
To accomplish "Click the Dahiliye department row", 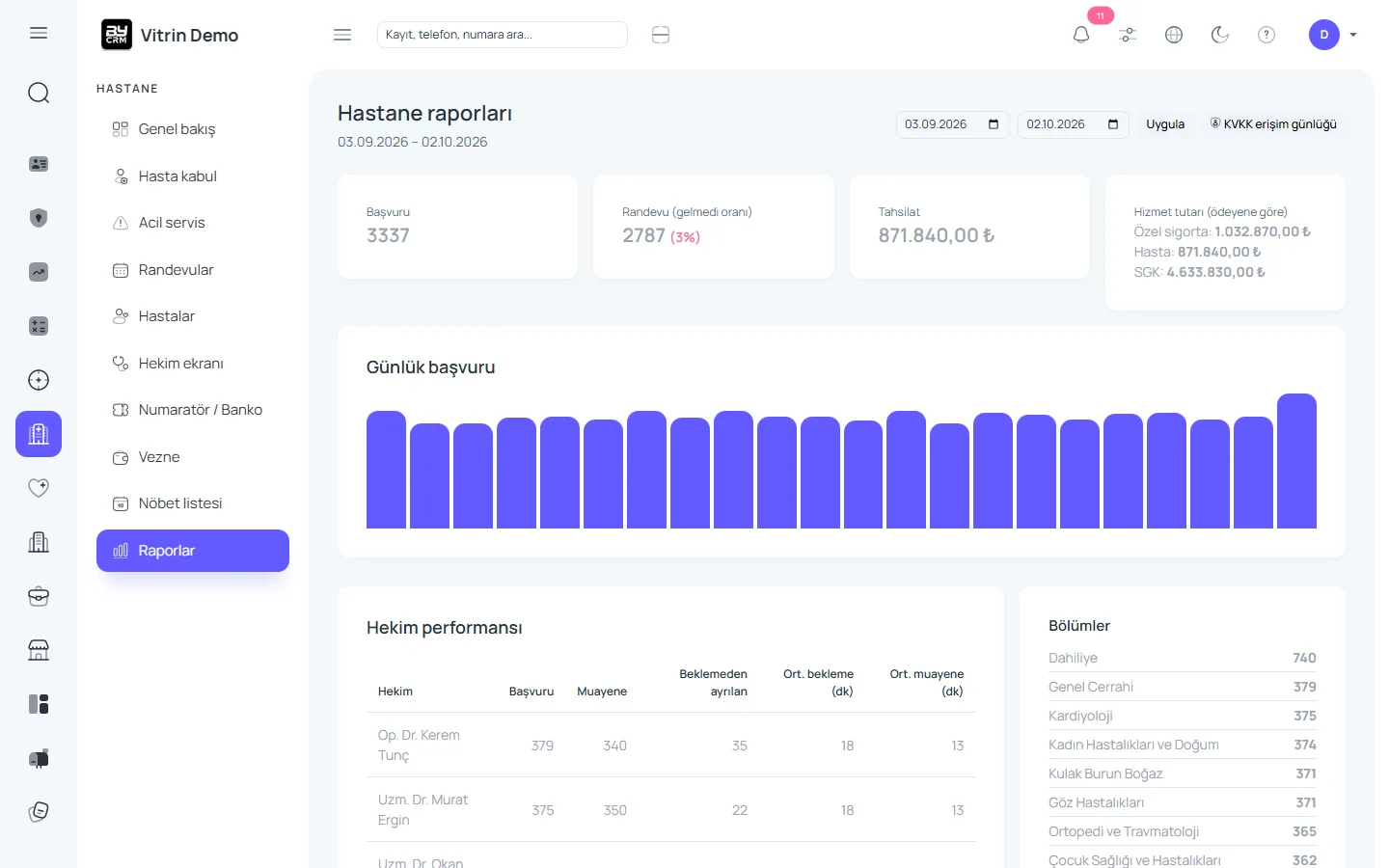I will 1183,658.
